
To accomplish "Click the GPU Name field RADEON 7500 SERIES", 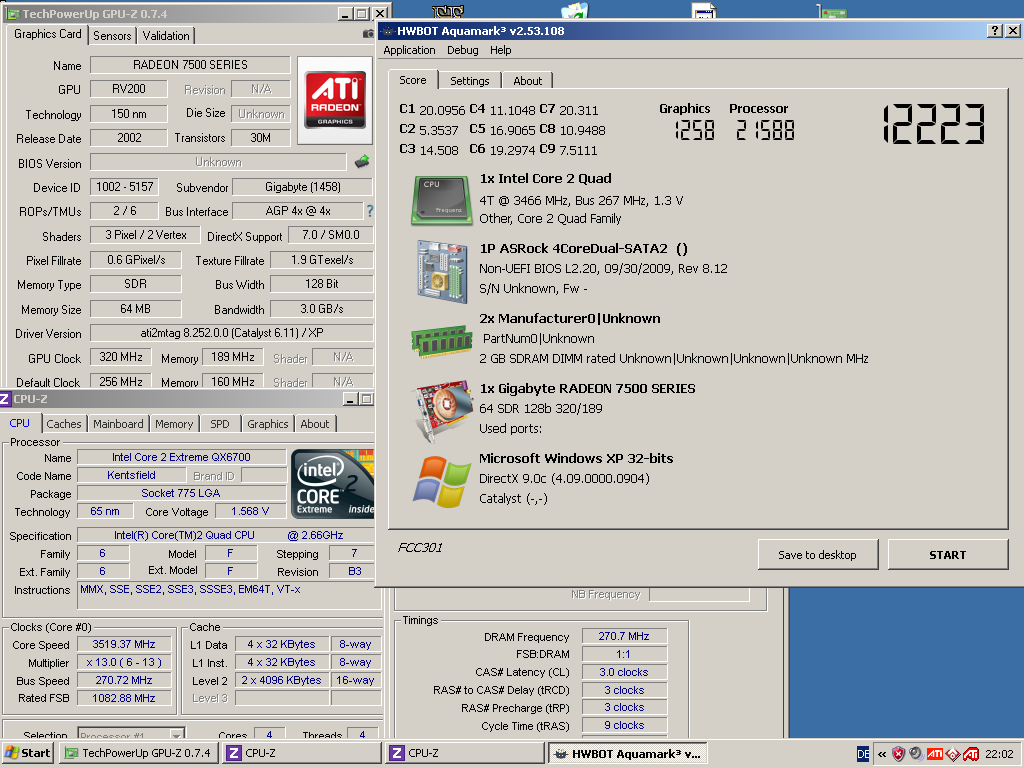I will [x=190, y=65].
